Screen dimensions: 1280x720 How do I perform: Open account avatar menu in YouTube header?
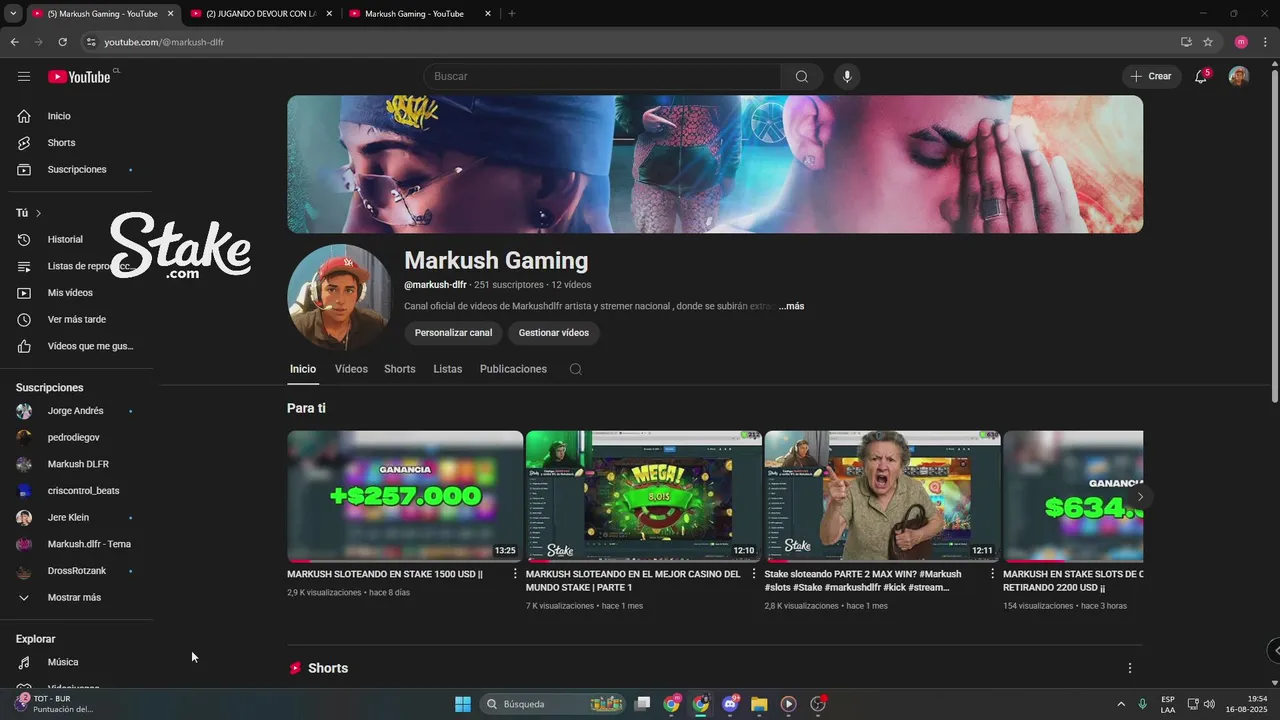[x=1239, y=76]
